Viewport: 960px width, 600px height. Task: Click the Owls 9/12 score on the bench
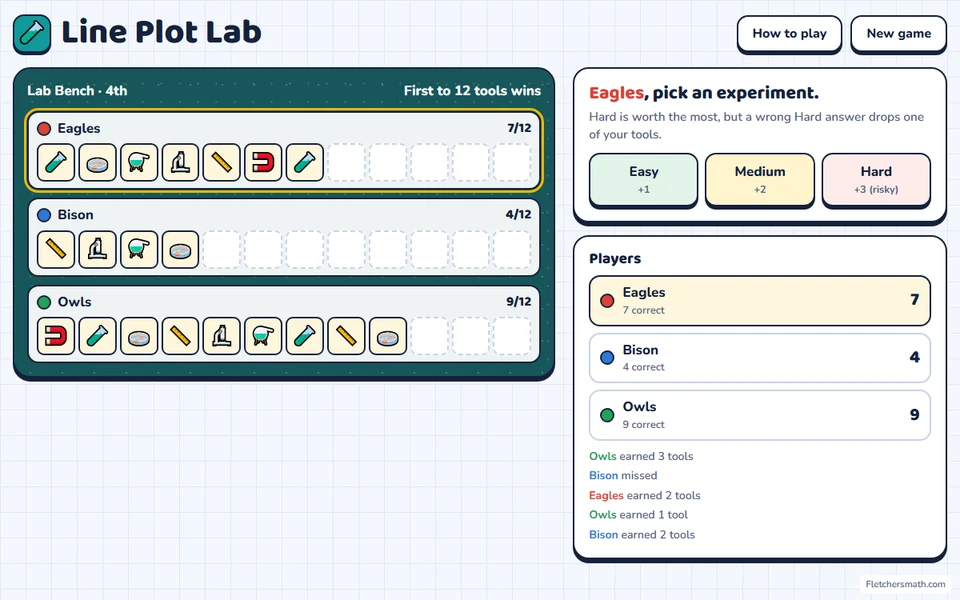pyautogui.click(x=519, y=302)
